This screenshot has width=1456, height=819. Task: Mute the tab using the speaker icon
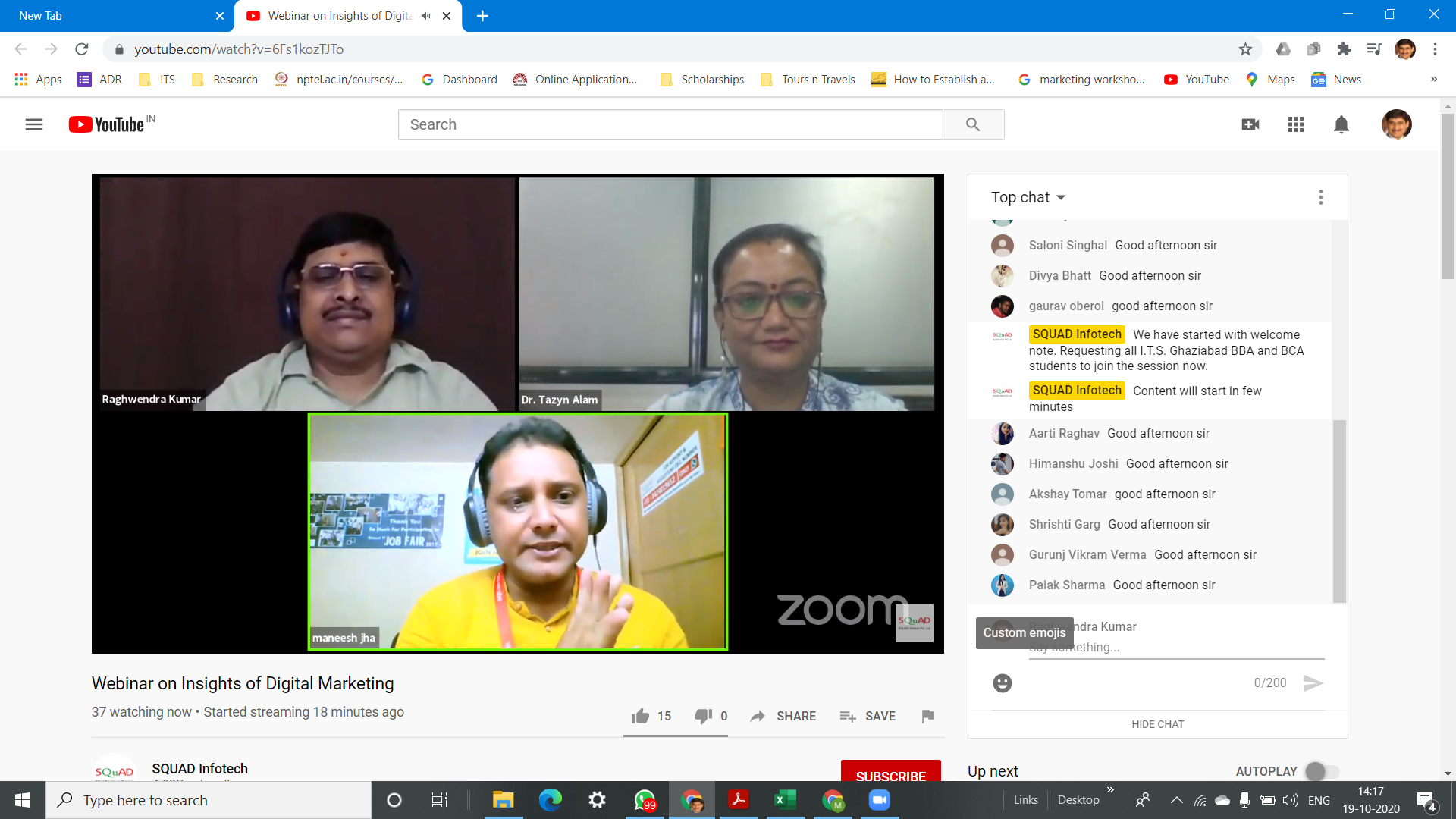pos(426,16)
